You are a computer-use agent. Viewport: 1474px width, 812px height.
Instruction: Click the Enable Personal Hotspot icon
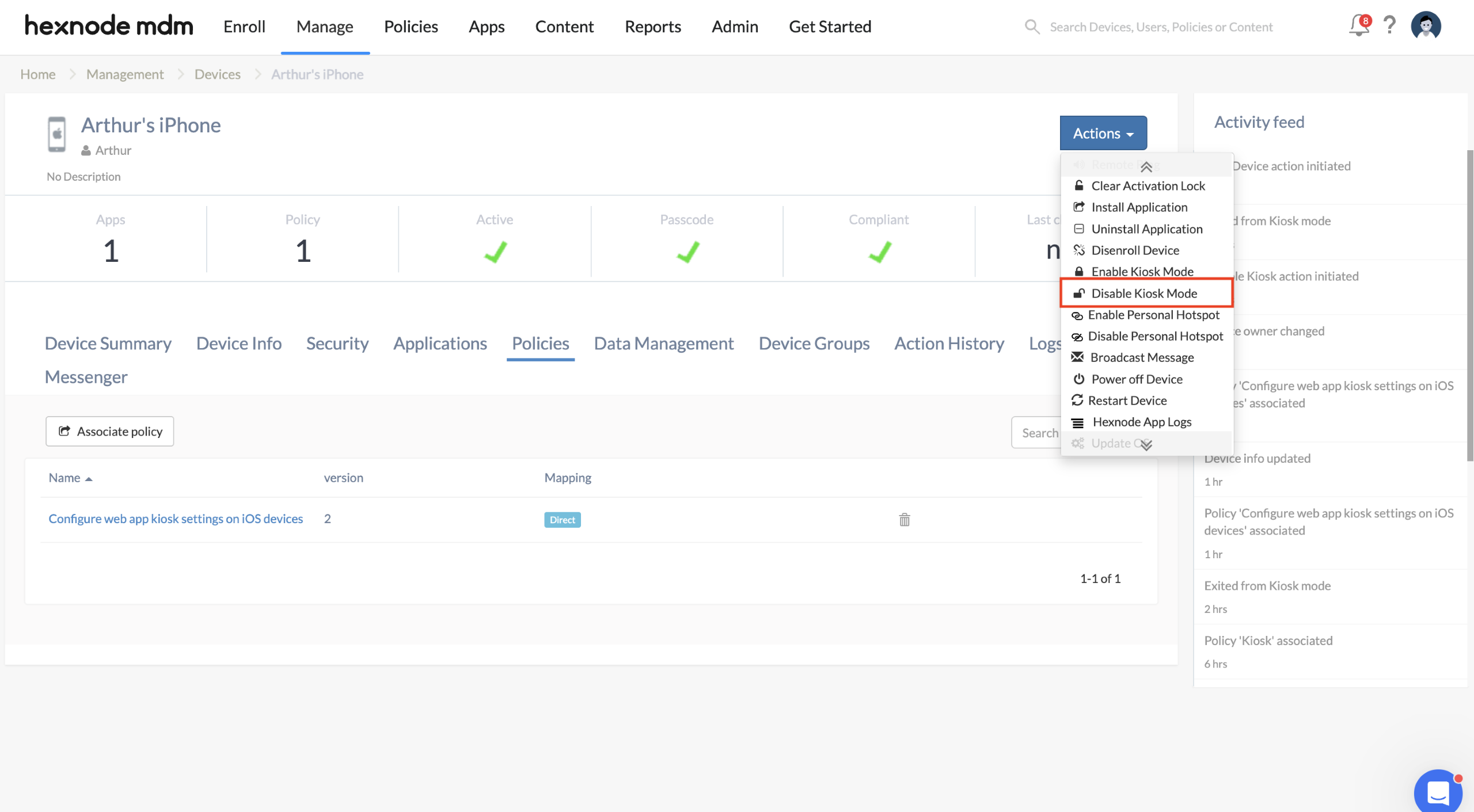[x=1077, y=315]
